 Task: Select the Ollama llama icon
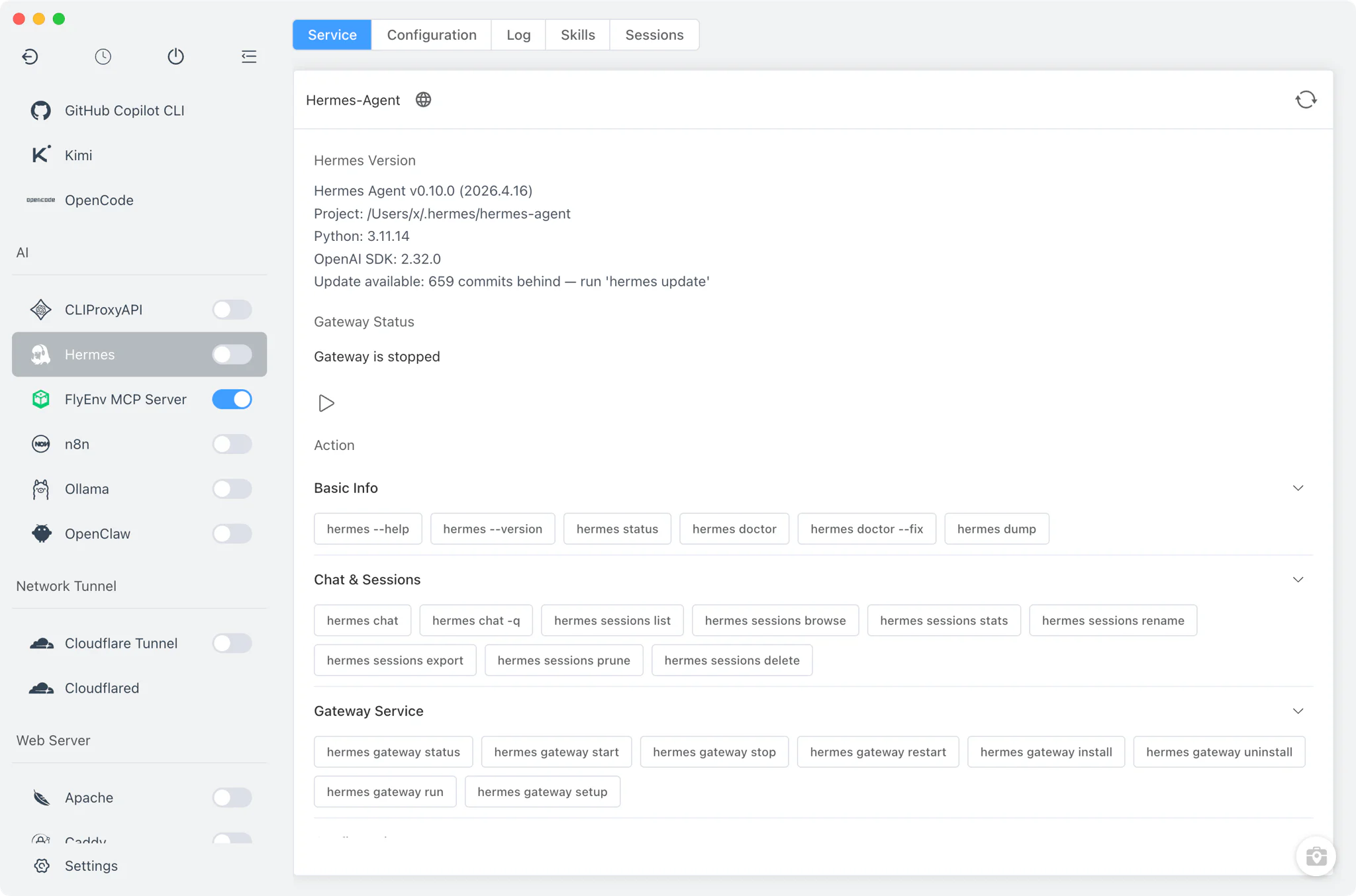[x=41, y=489]
